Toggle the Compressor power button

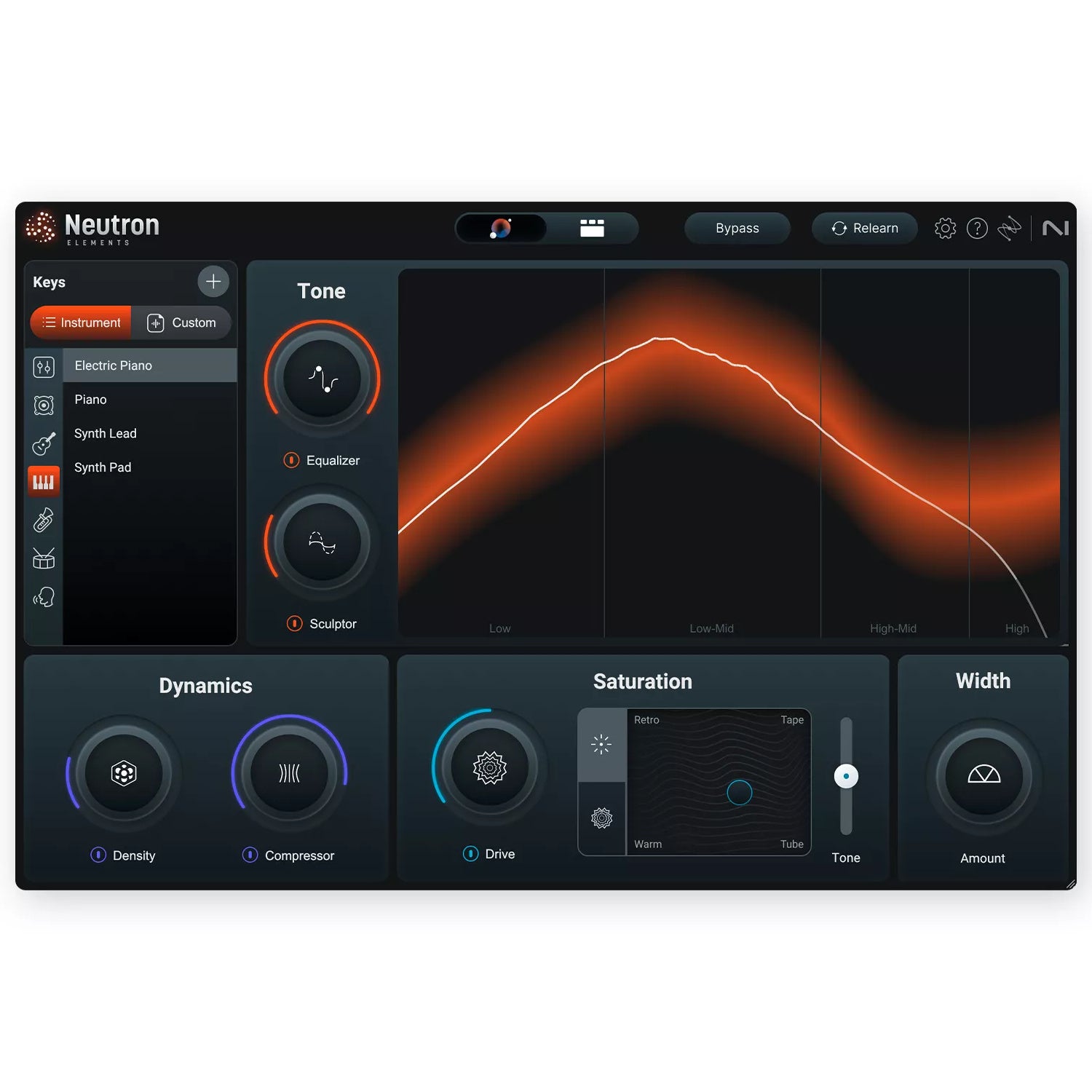point(250,855)
